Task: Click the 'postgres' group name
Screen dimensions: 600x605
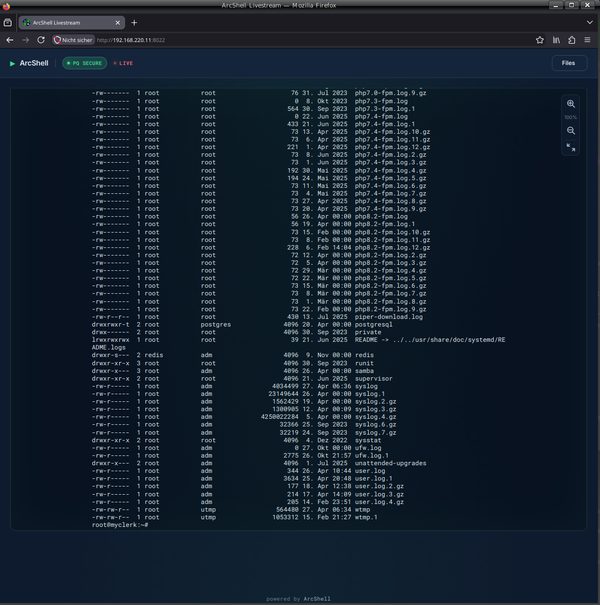Action: tap(216, 324)
